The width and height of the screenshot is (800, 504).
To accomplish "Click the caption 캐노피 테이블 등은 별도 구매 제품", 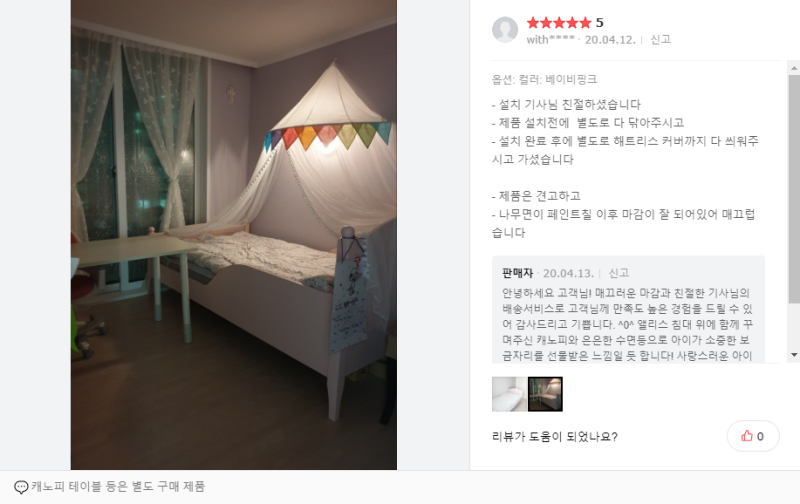I will [x=118, y=487].
